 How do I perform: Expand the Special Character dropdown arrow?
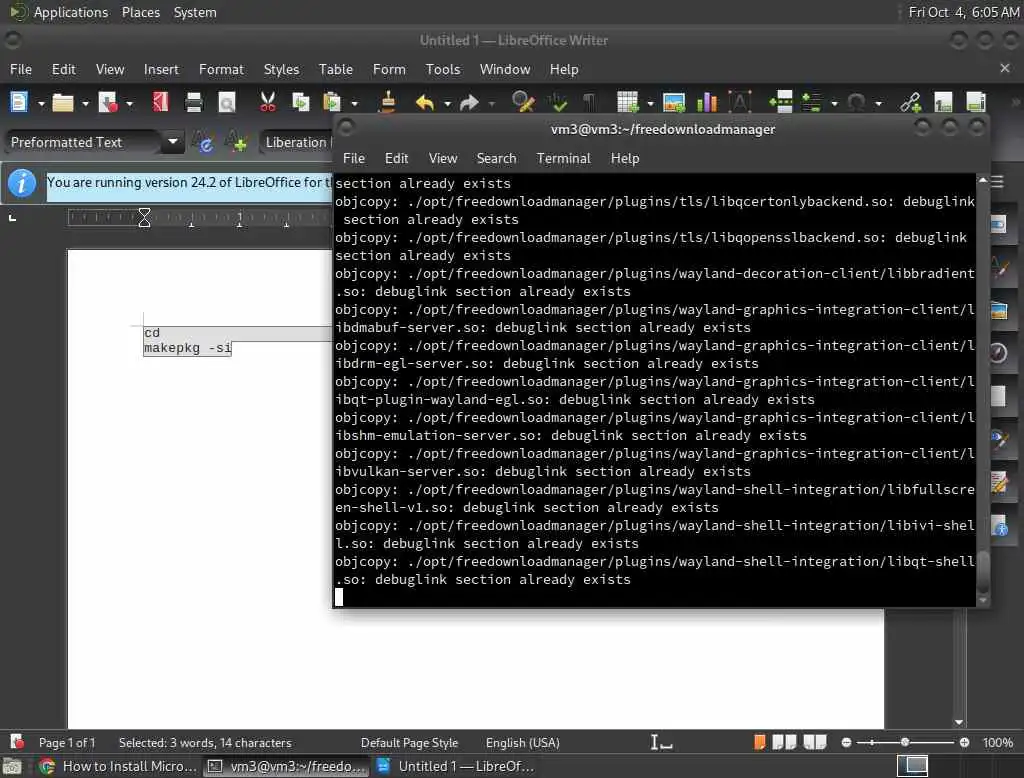coord(878,103)
